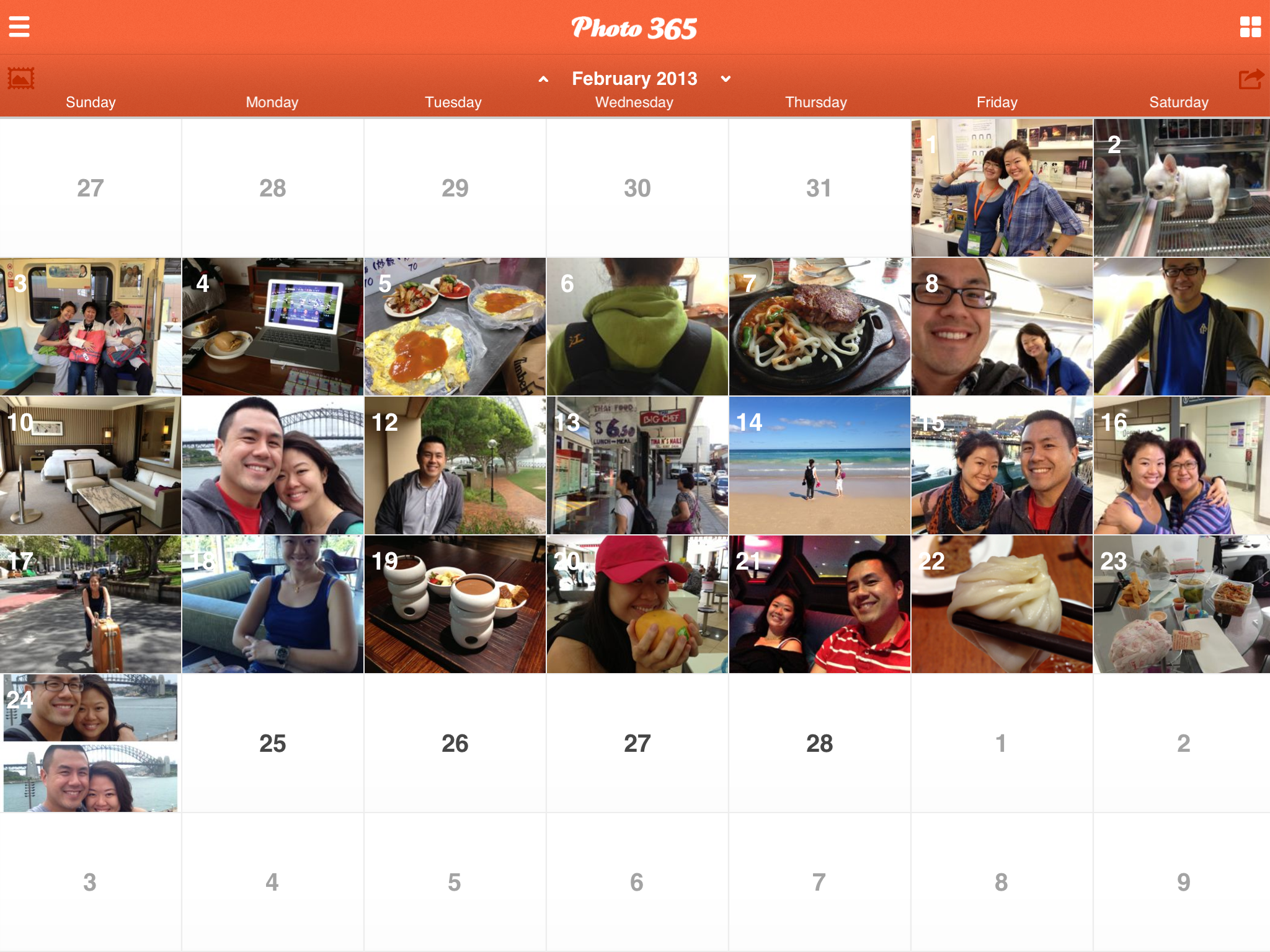The height and width of the screenshot is (952, 1270).
Task: Open the hotel room photo on day 10
Action: click(91, 465)
